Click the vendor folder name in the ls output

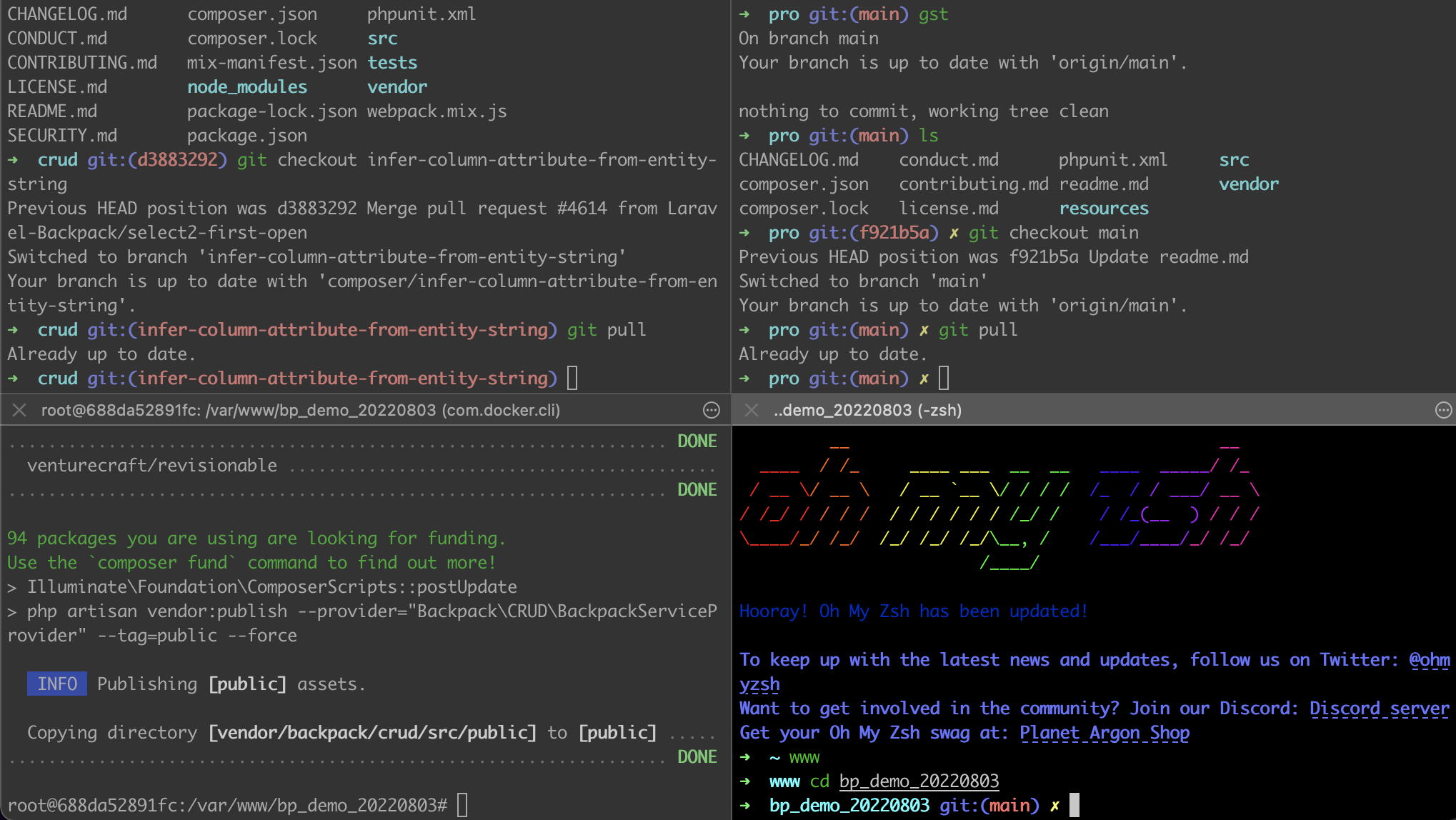click(x=1249, y=184)
